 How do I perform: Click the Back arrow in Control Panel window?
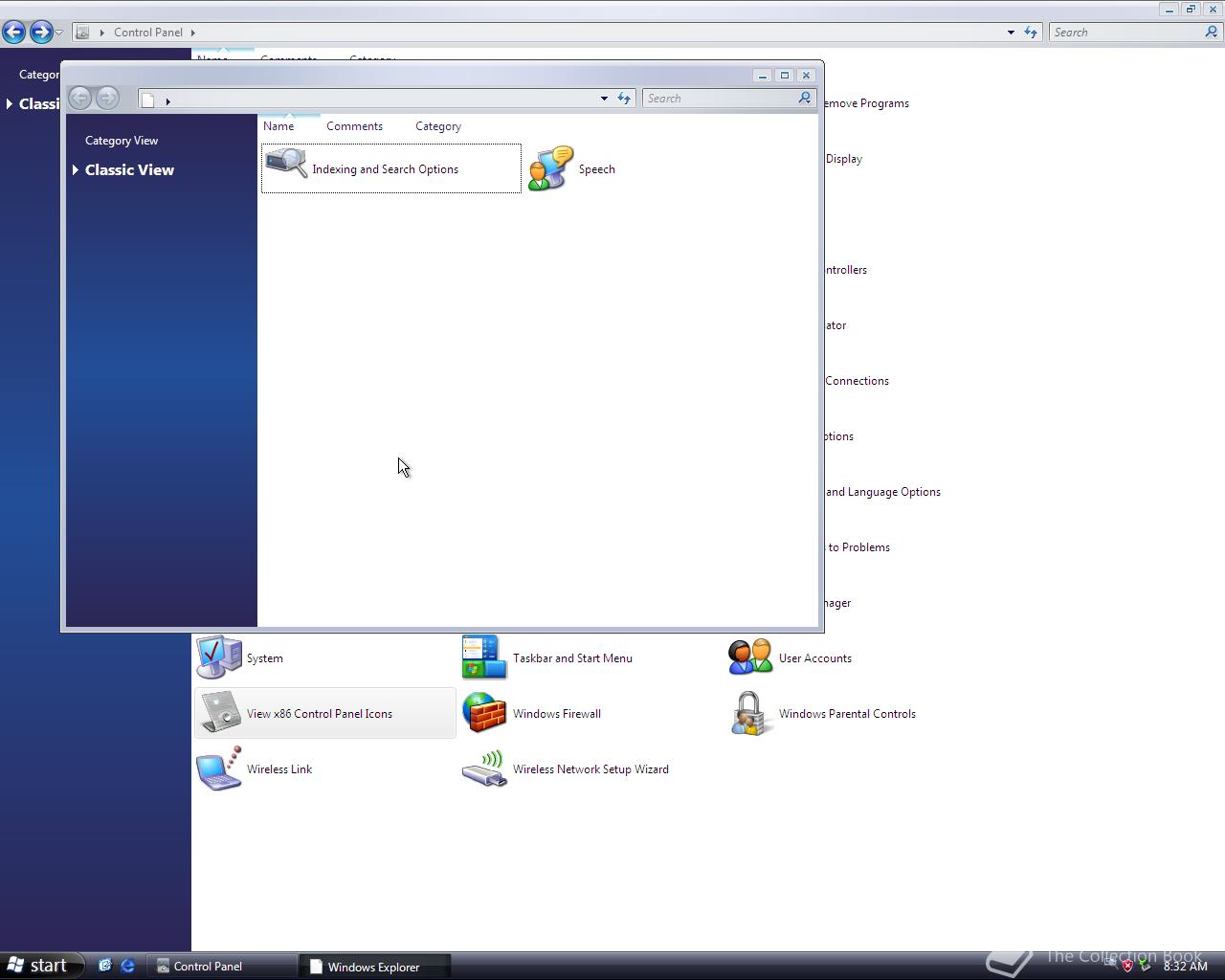click(x=14, y=32)
